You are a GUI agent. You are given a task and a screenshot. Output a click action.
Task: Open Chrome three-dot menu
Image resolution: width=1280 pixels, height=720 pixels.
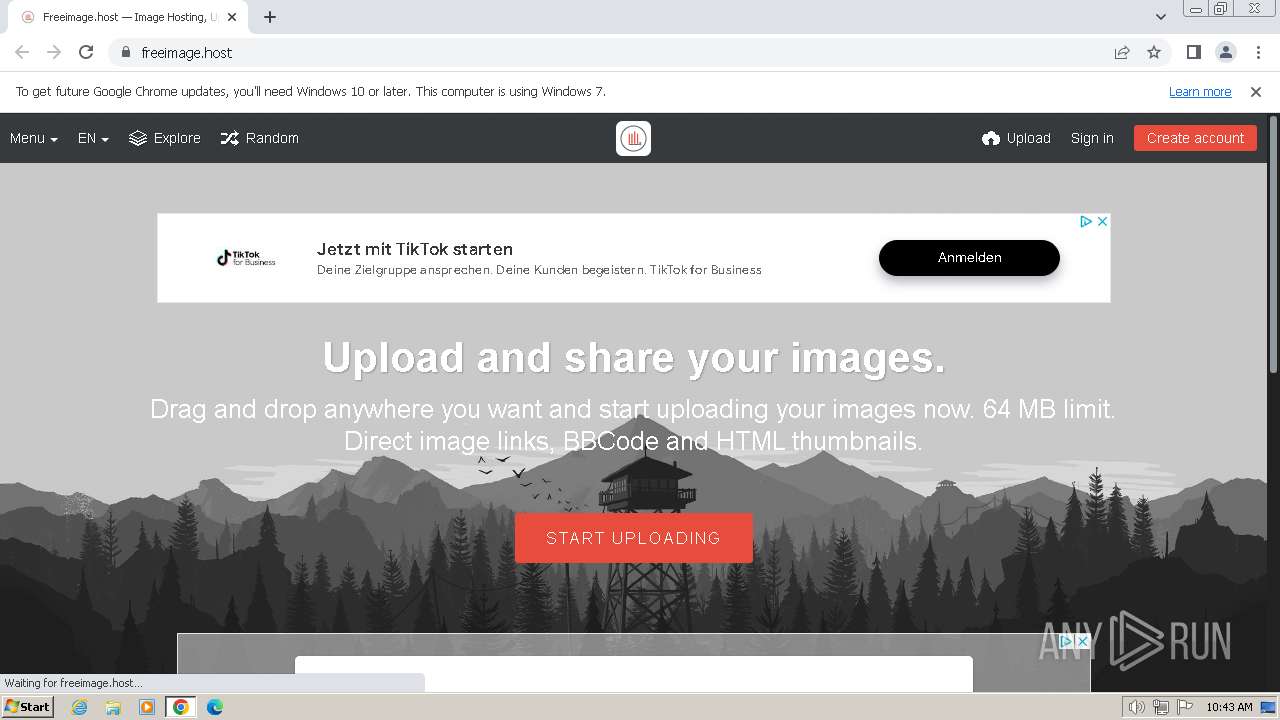click(1258, 52)
